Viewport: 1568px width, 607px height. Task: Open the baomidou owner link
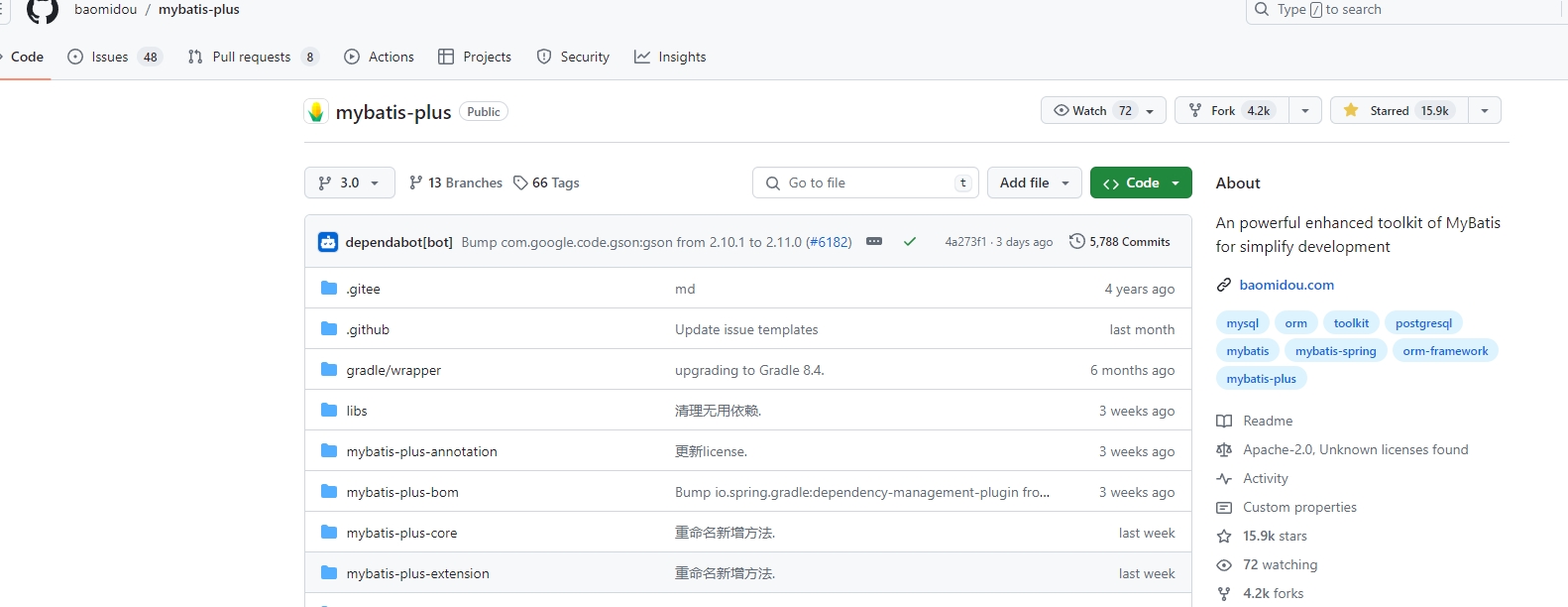click(x=106, y=10)
